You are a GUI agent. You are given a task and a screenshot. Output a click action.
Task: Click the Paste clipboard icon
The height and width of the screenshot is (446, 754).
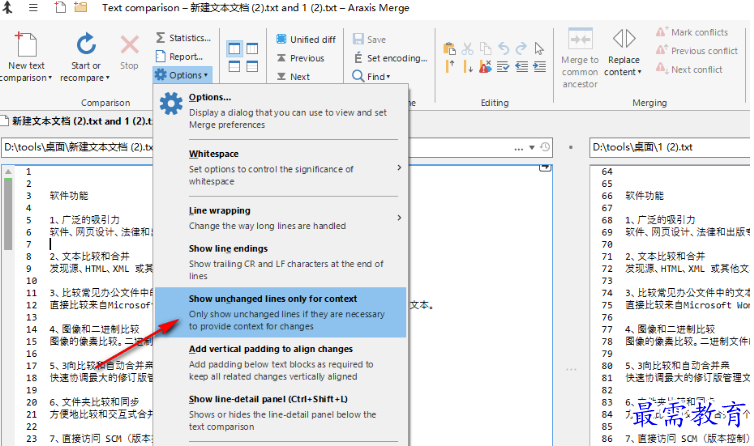click(x=449, y=48)
